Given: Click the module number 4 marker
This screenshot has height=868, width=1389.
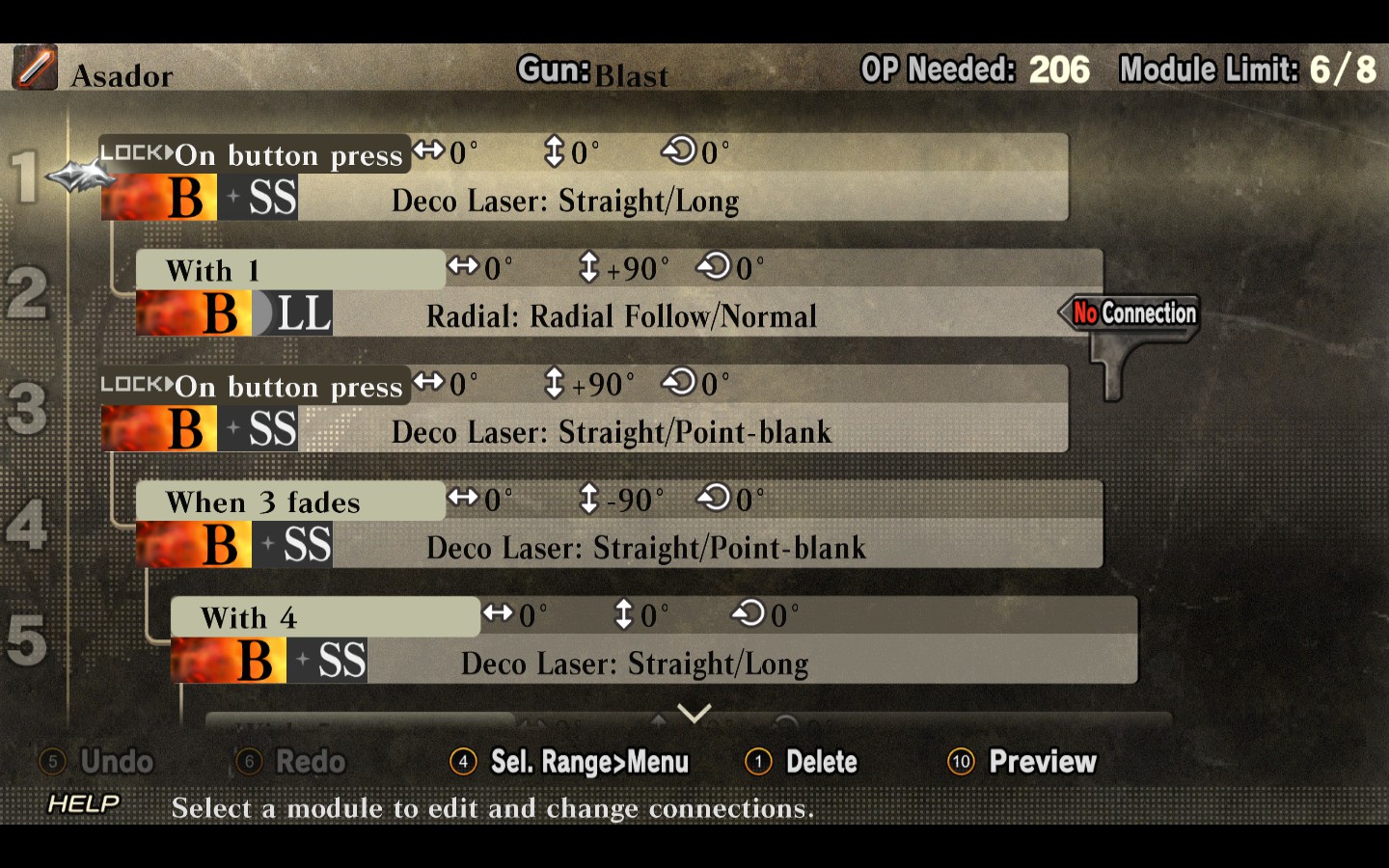Looking at the screenshot, I should (27, 526).
